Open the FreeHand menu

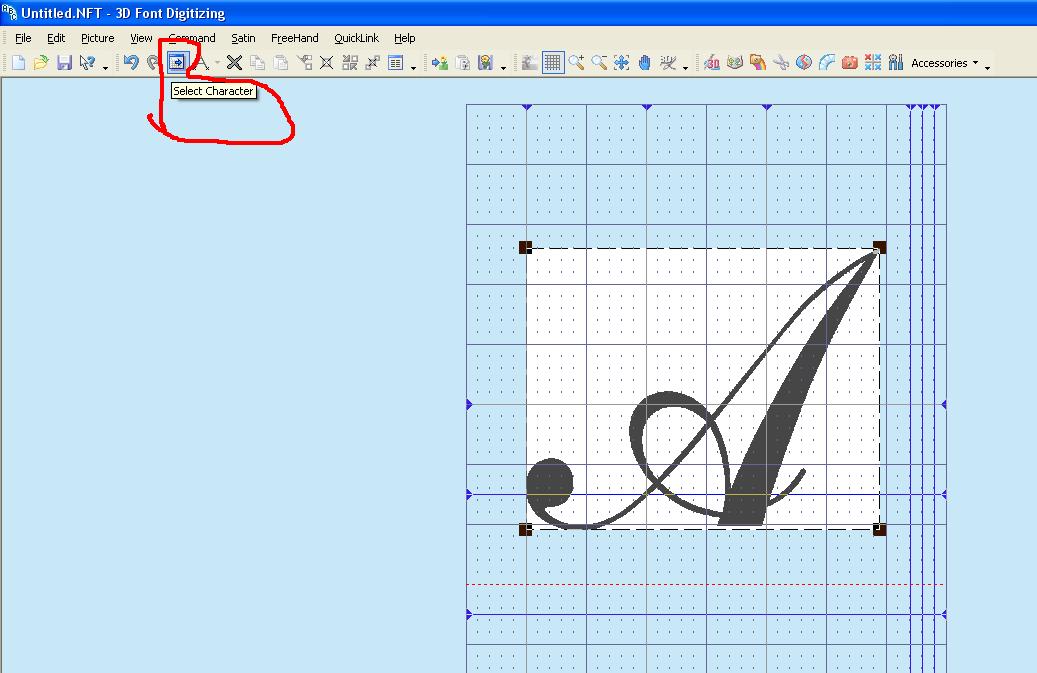pos(294,38)
